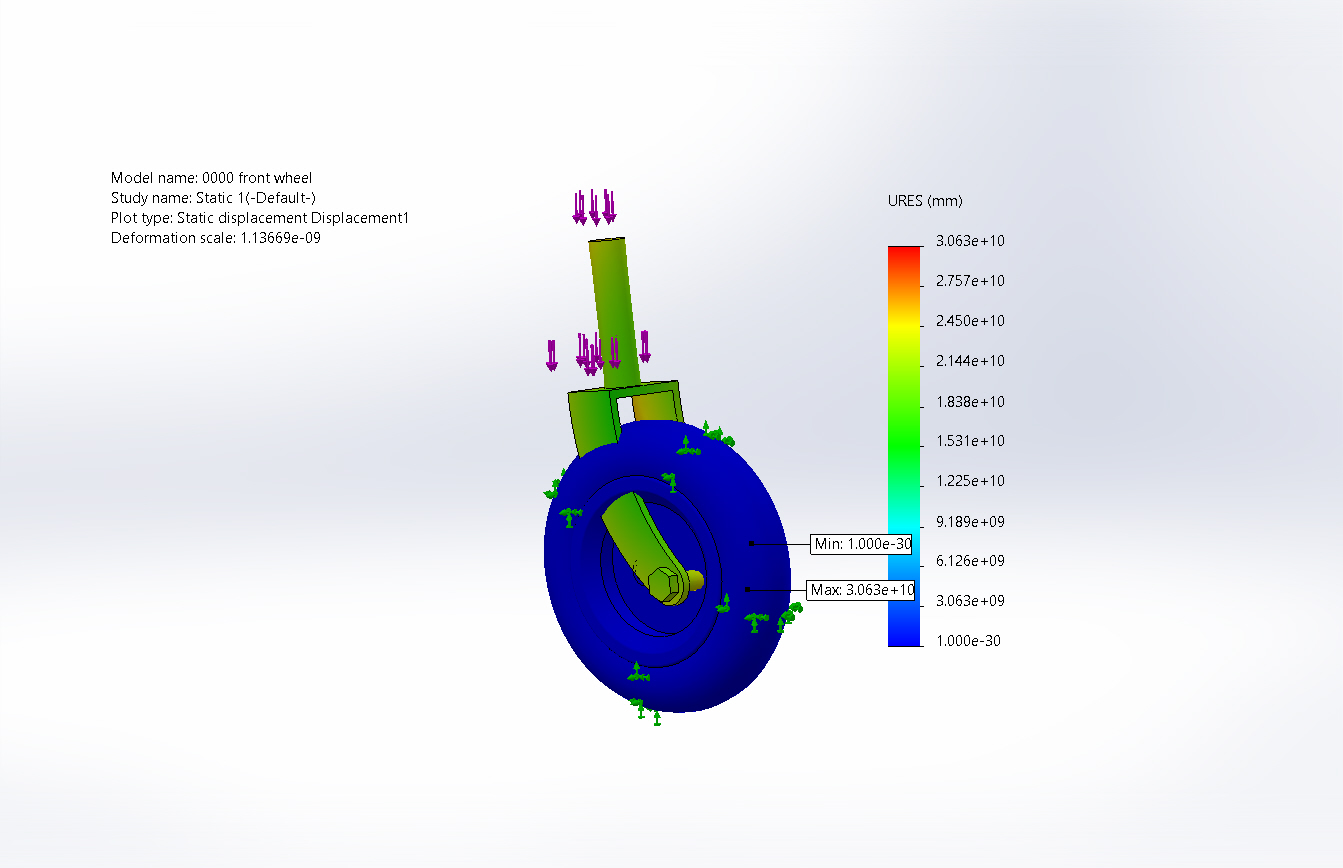Click the 2.144e+10 legend value

[970, 361]
